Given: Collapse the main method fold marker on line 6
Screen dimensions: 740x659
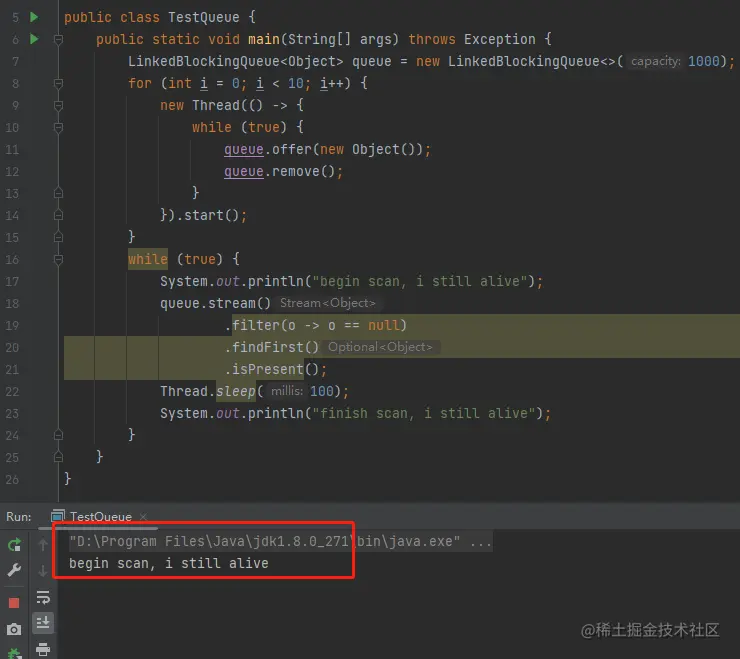Looking at the screenshot, I should click(x=58, y=39).
